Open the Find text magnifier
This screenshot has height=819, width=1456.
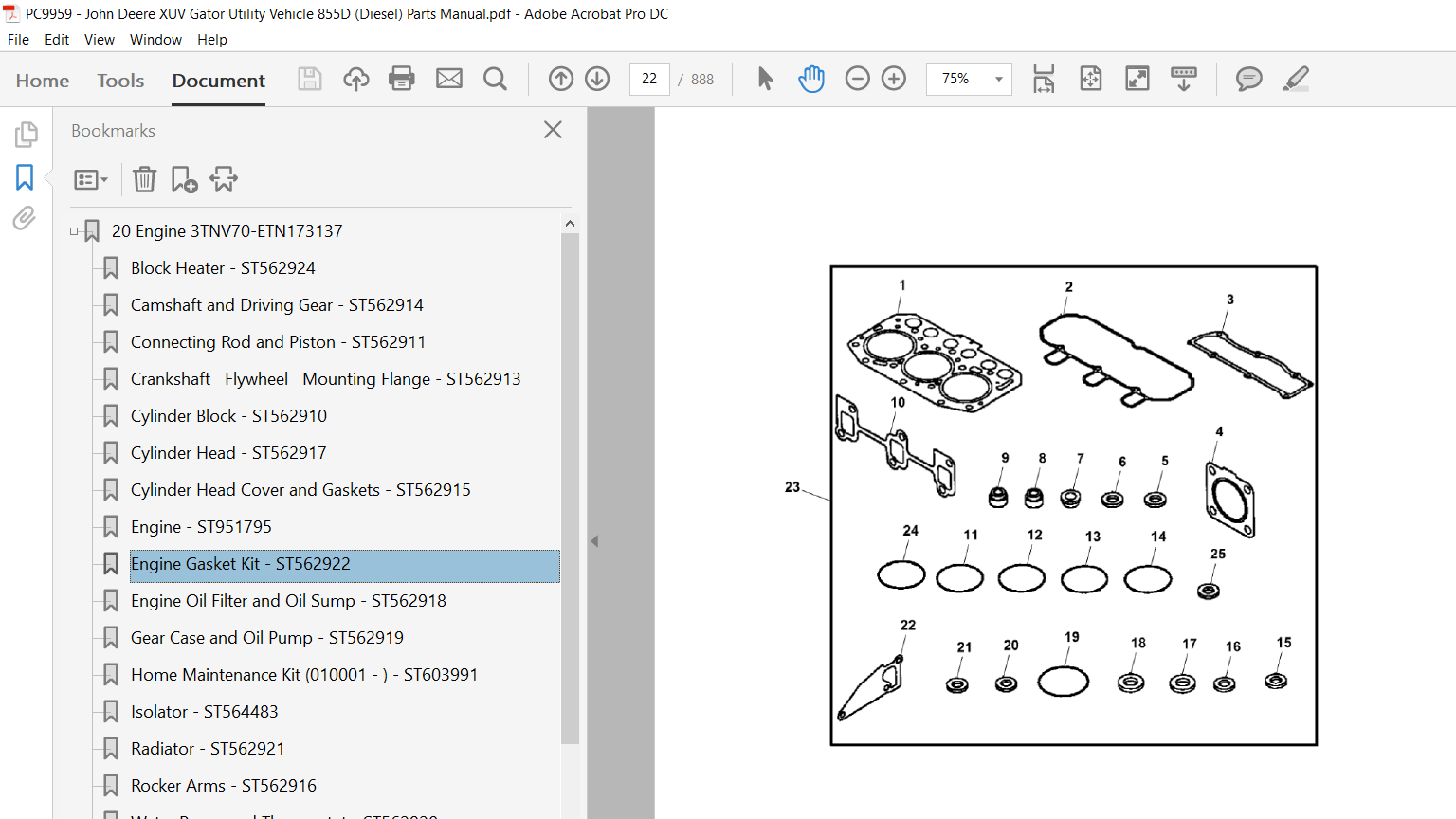pyautogui.click(x=495, y=79)
